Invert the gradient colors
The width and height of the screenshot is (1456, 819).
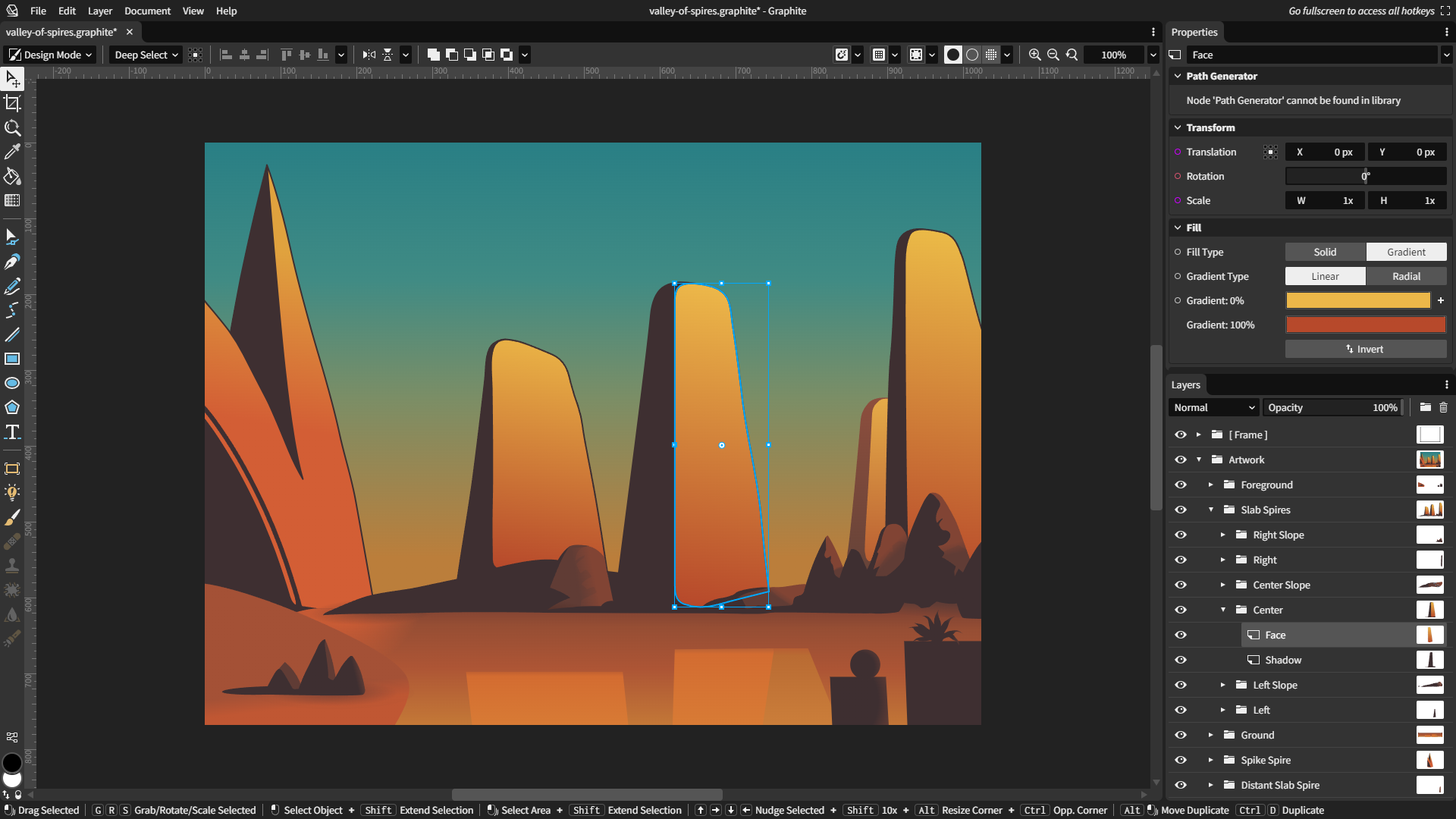tap(1365, 349)
